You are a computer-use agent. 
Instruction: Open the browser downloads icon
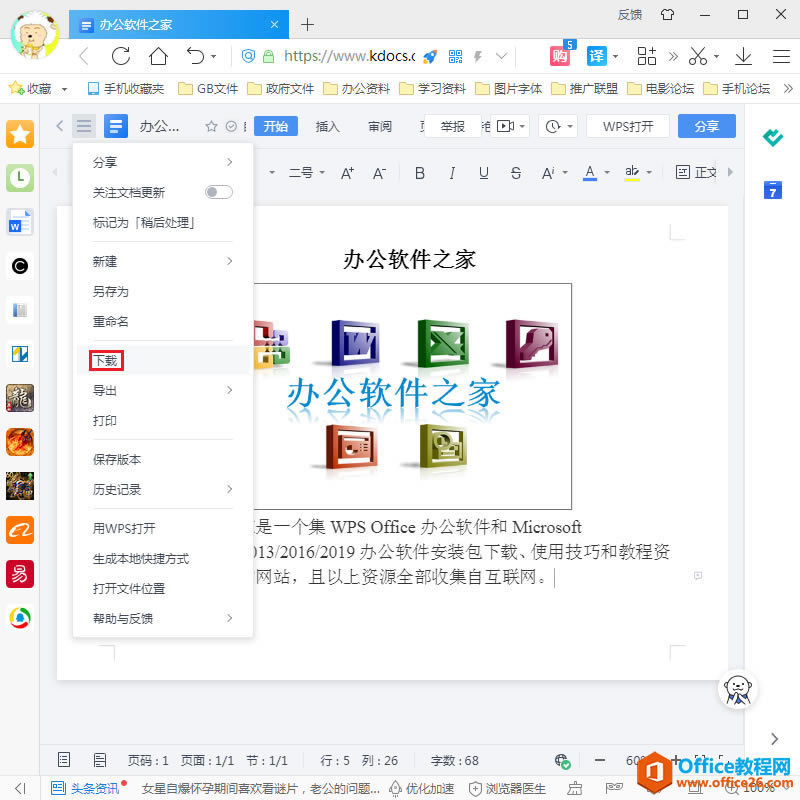click(x=743, y=56)
